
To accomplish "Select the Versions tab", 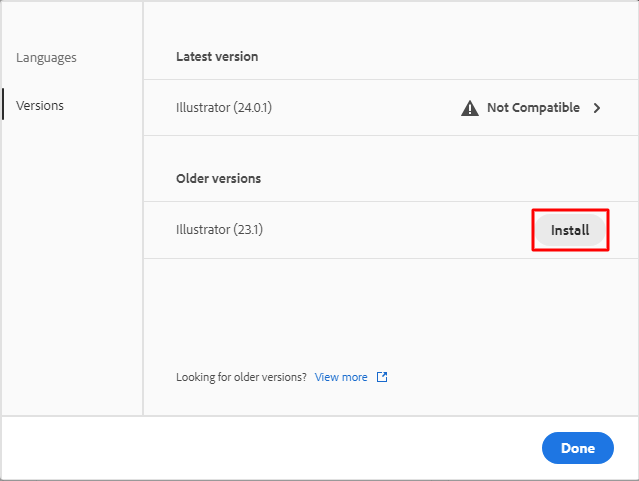I will click(x=40, y=105).
